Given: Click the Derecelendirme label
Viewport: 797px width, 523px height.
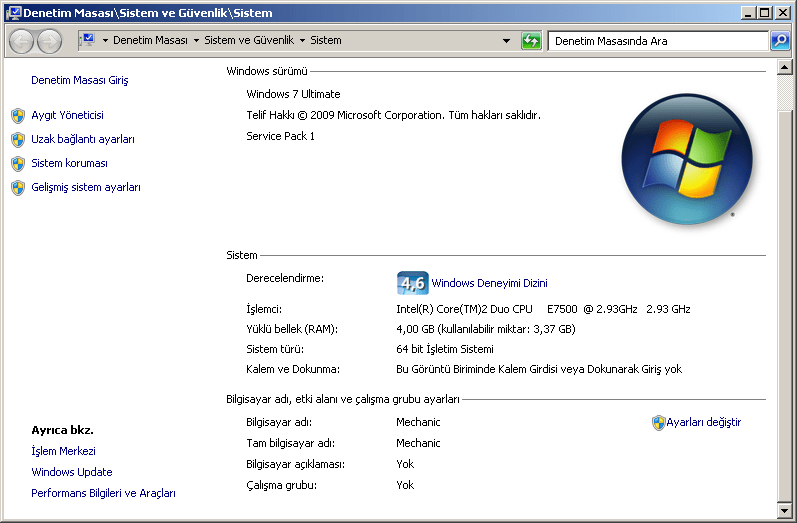Looking at the screenshot, I should [285, 278].
